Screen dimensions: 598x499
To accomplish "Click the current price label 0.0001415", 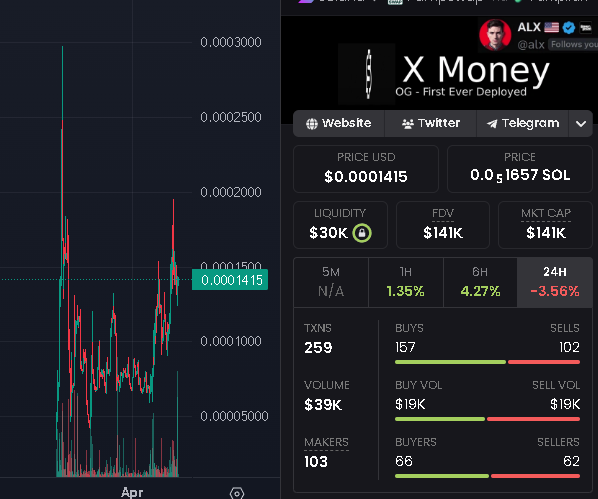I will [x=230, y=280].
